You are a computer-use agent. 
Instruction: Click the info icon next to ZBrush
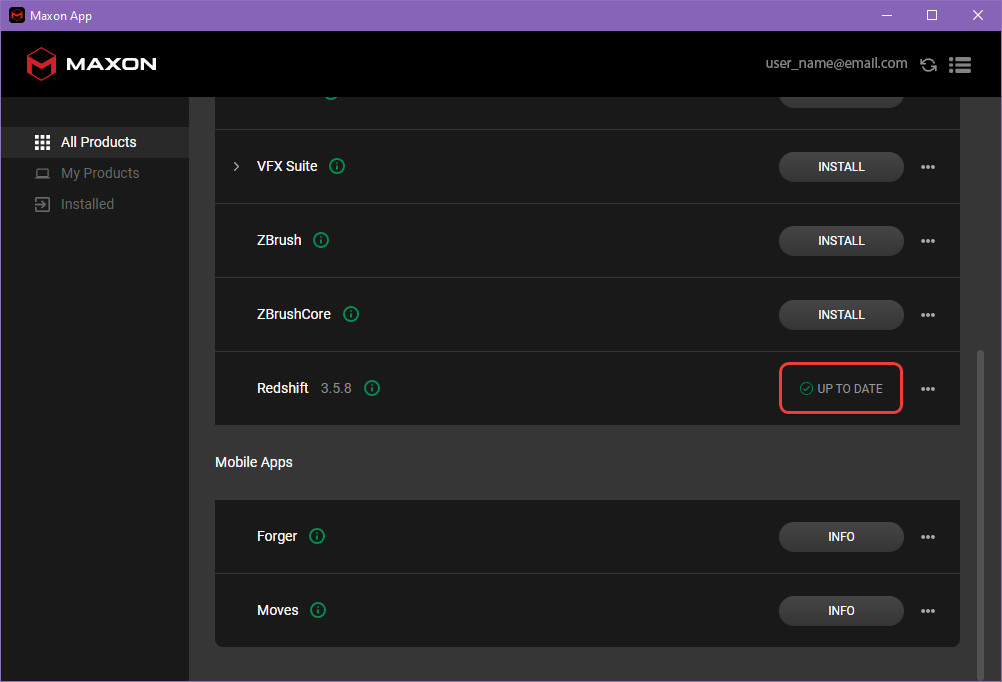click(x=321, y=240)
